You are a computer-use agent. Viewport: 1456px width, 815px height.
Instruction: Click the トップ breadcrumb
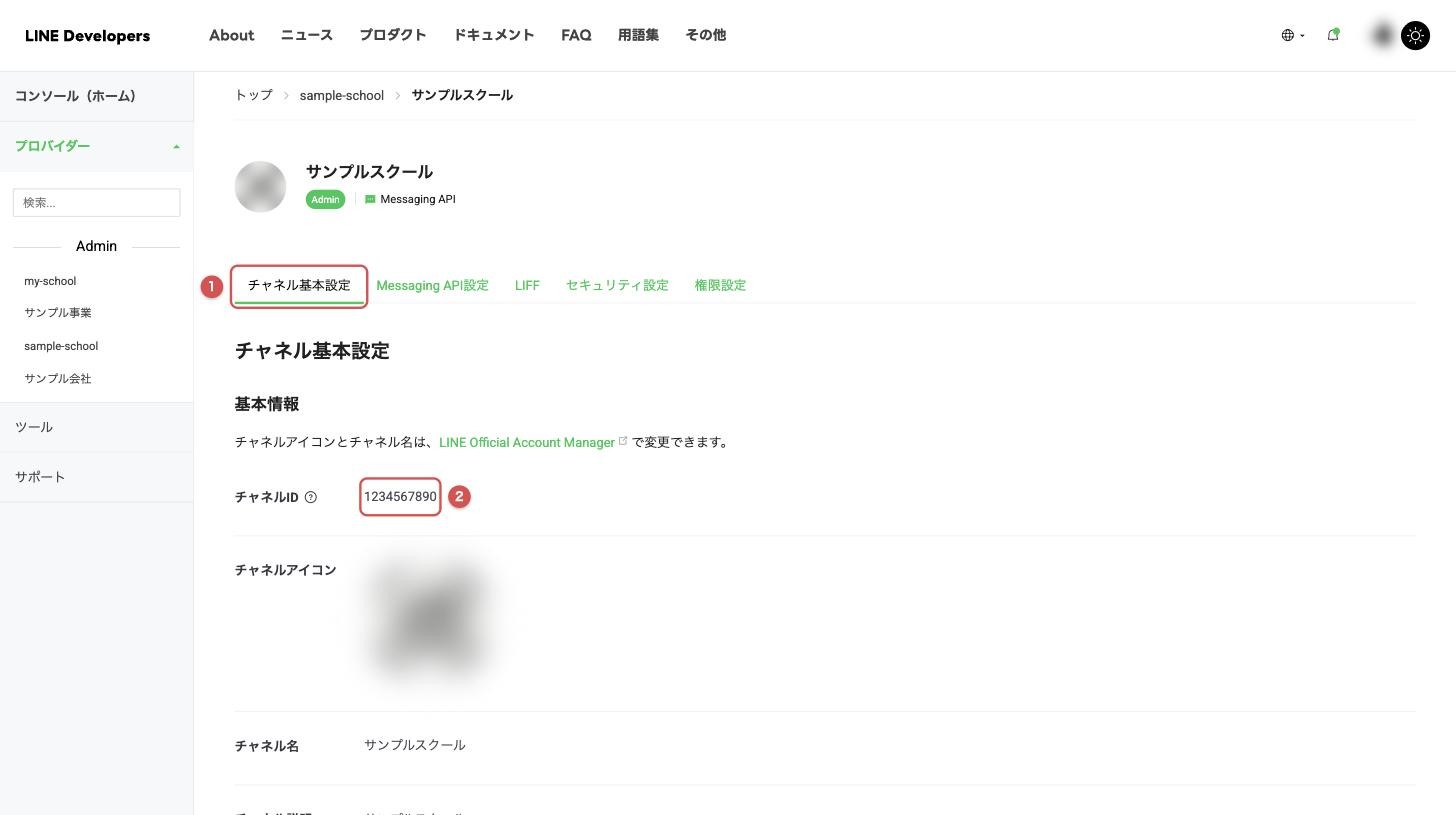[253, 95]
